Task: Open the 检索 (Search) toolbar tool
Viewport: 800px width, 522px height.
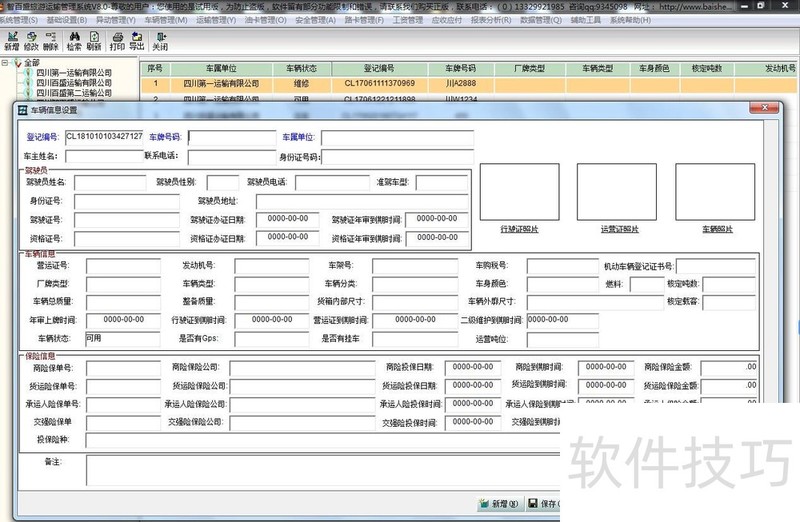Action: point(74,41)
